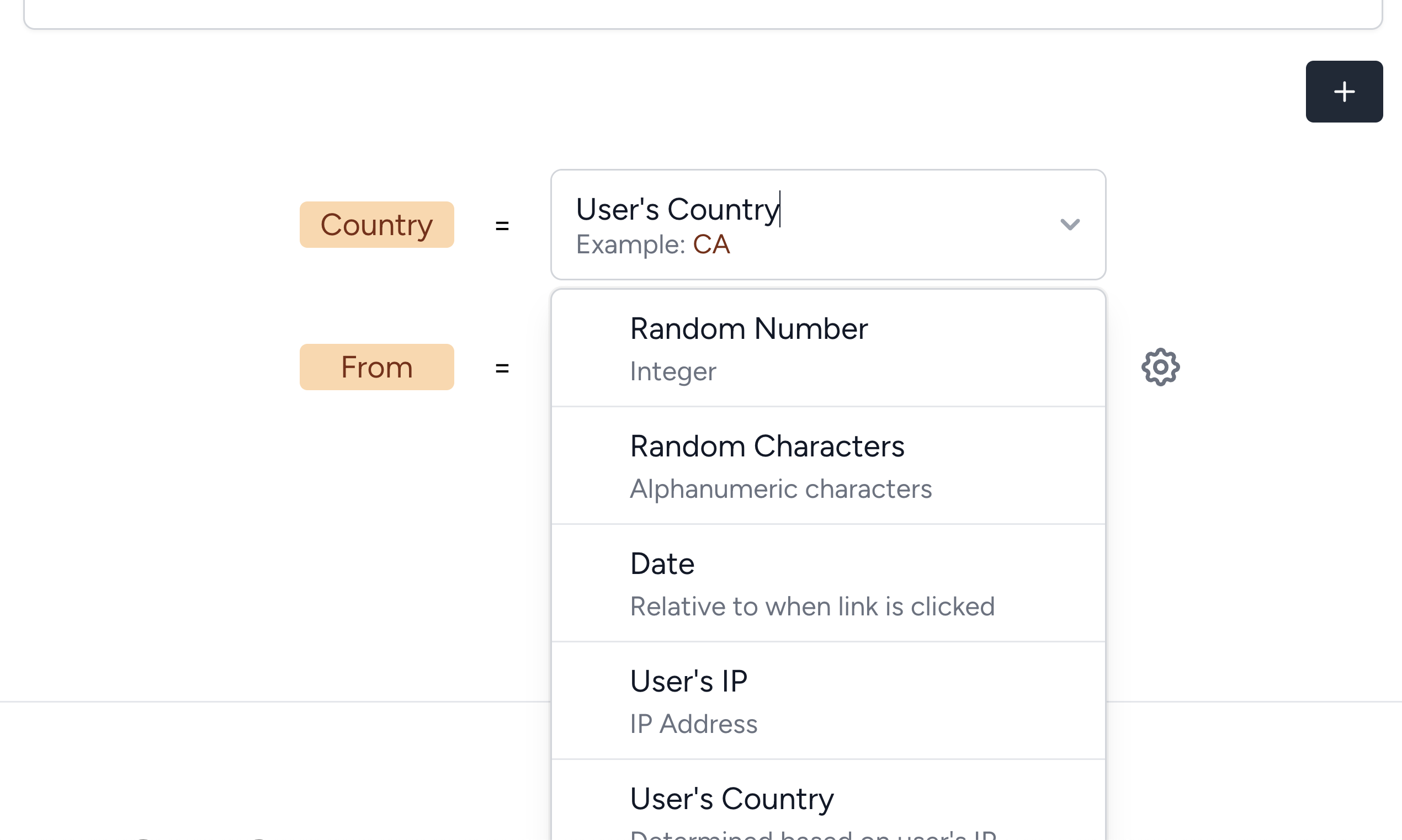1402x840 pixels.
Task: Click the 'Integer' description under Random Number
Action: [x=673, y=372]
